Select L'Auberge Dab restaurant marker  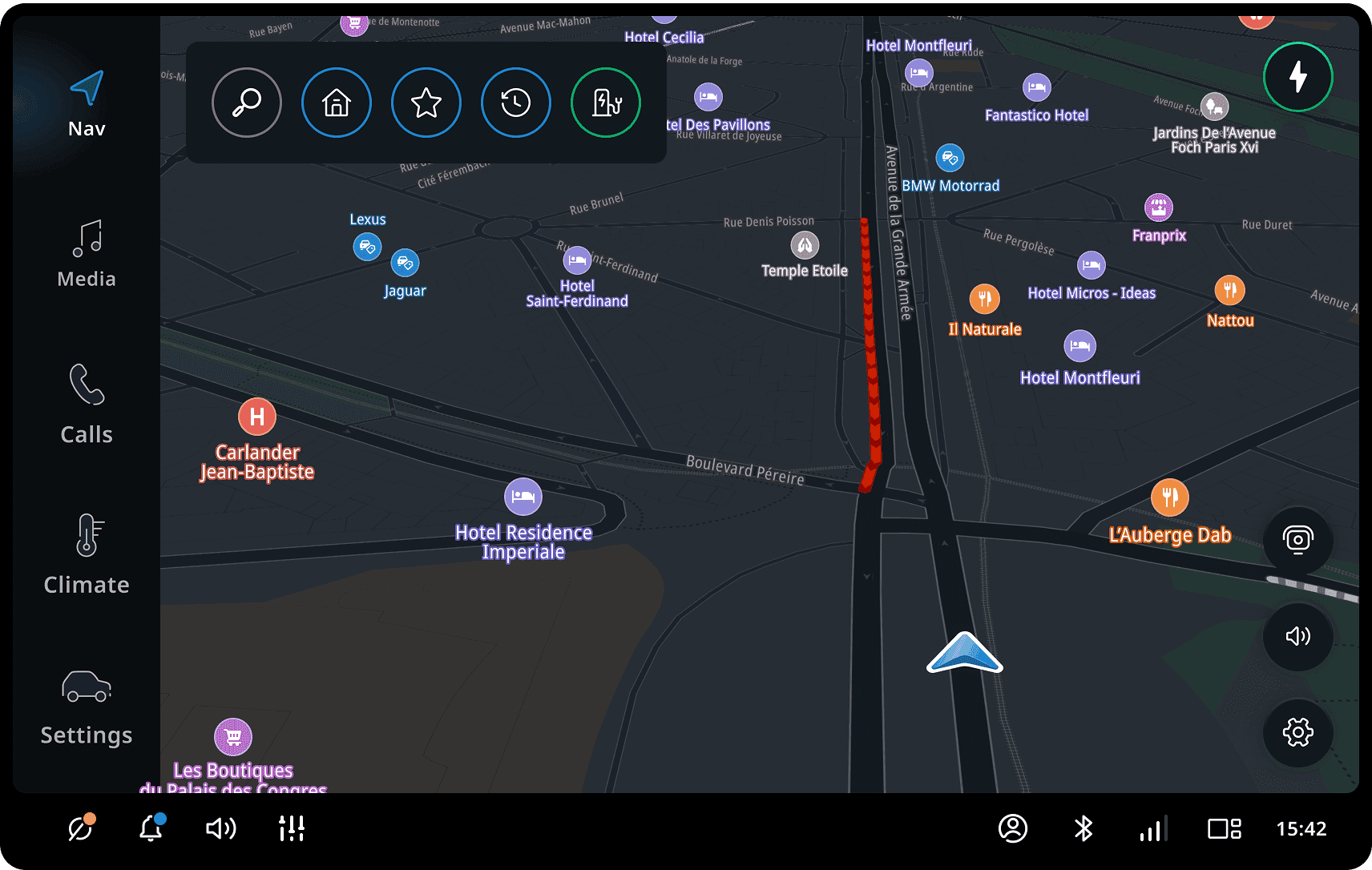[x=1169, y=497]
